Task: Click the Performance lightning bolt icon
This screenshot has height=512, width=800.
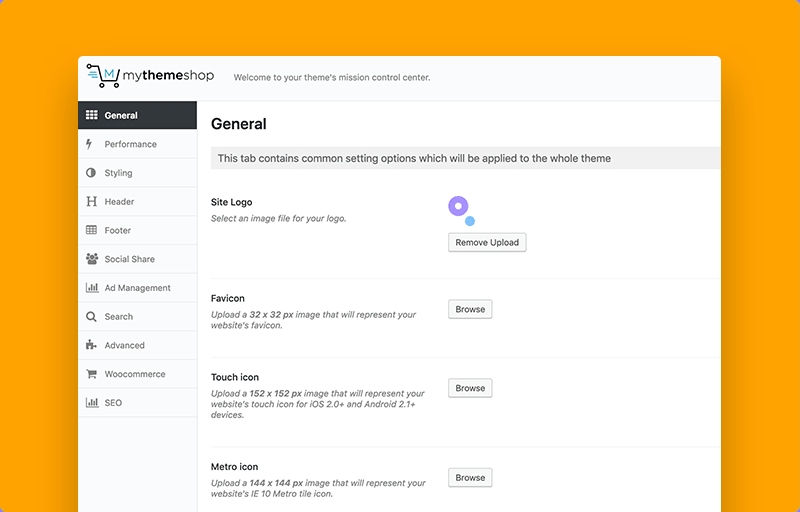Action: pos(89,144)
